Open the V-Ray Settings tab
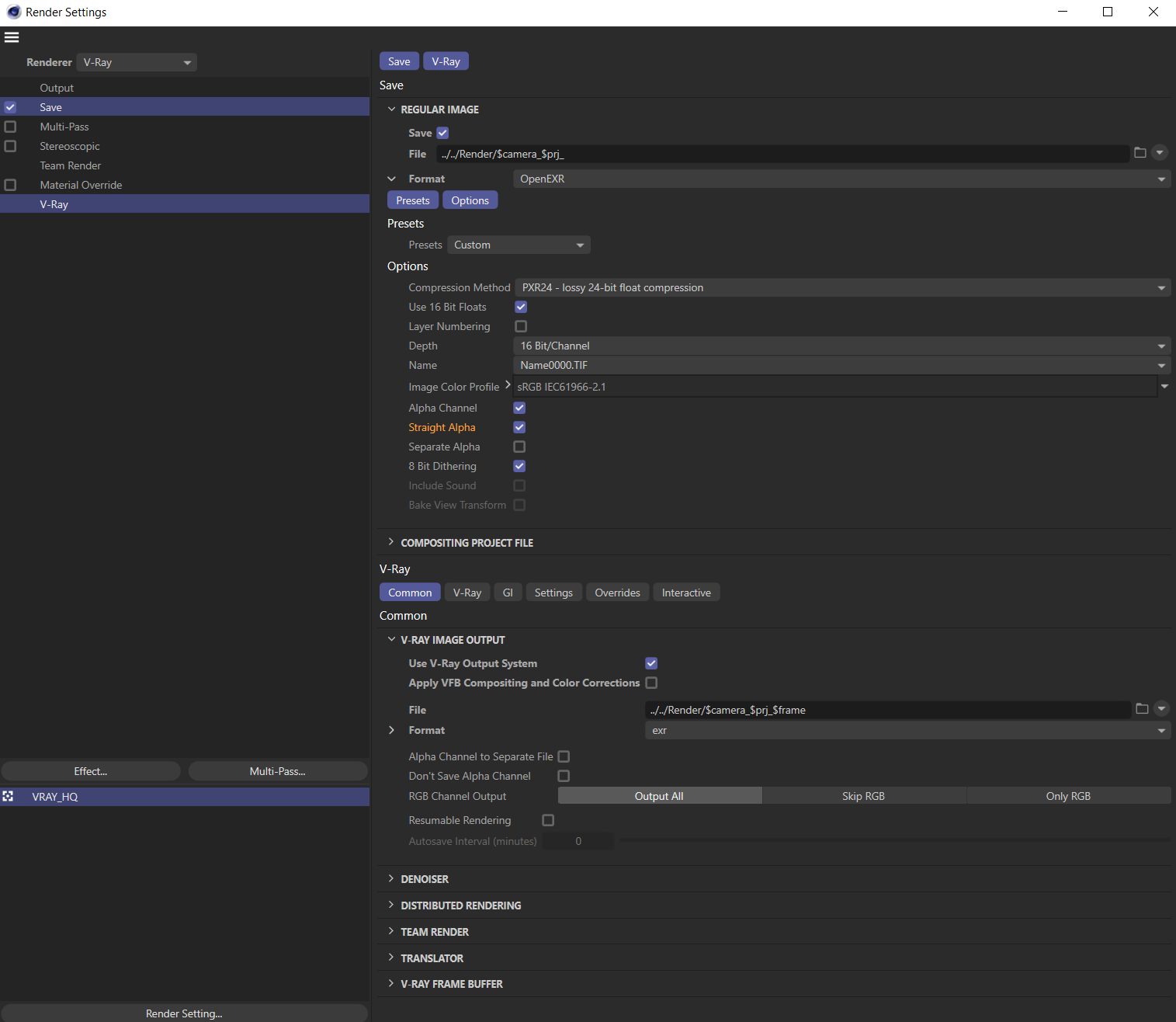 (x=553, y=593)
